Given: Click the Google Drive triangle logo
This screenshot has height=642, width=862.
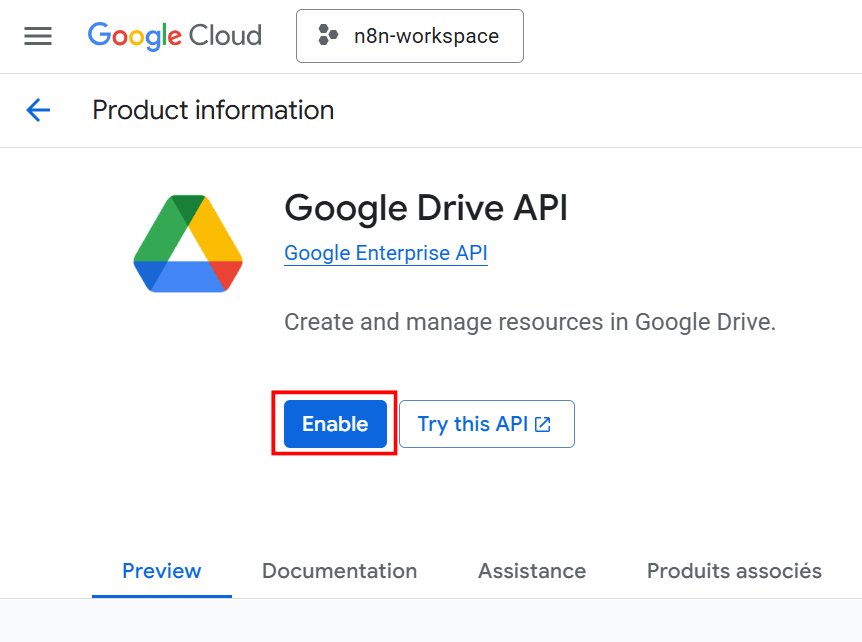Looking at the screenshot, I should point(188,243).
